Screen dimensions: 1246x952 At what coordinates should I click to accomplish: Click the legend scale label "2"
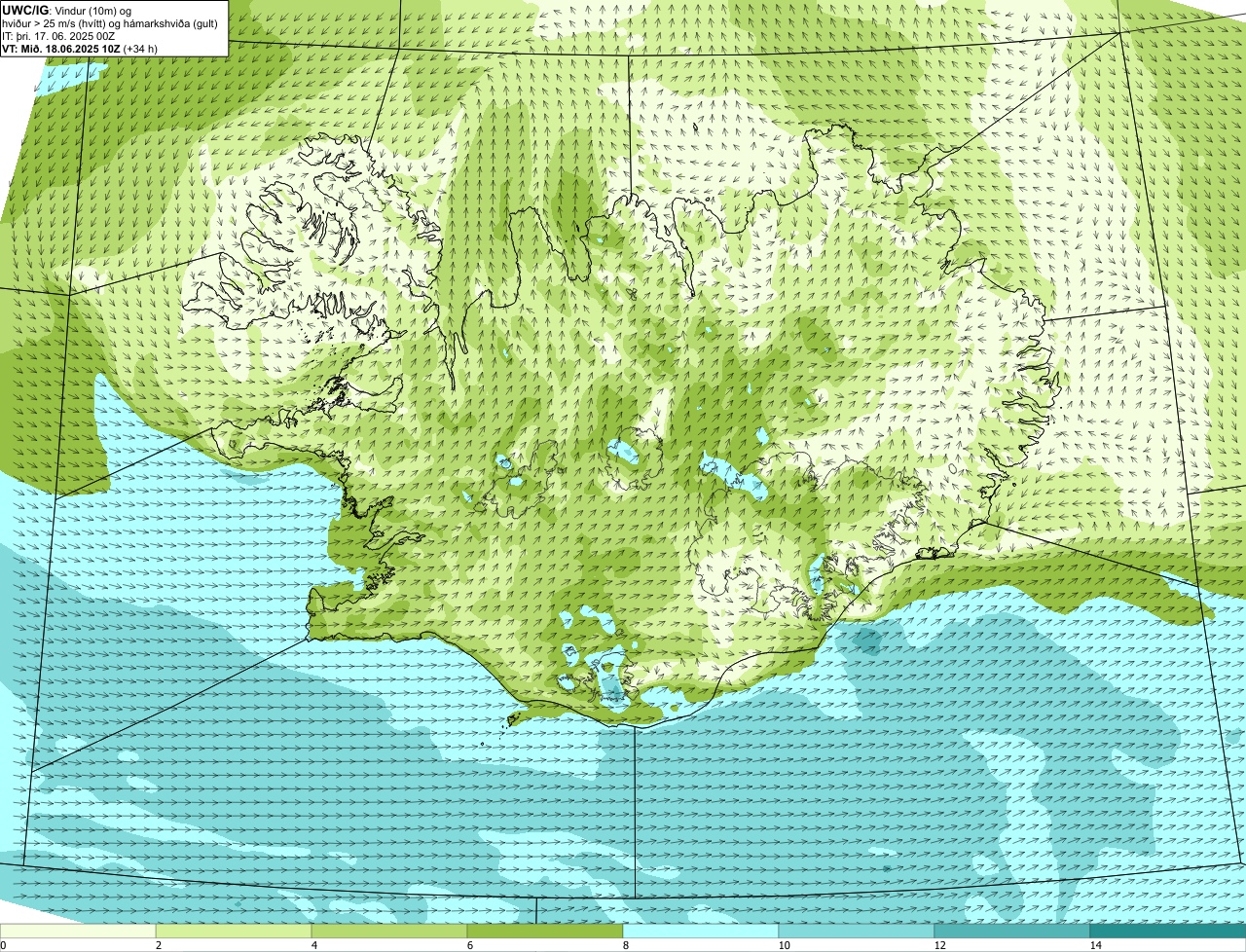point(158,945)
